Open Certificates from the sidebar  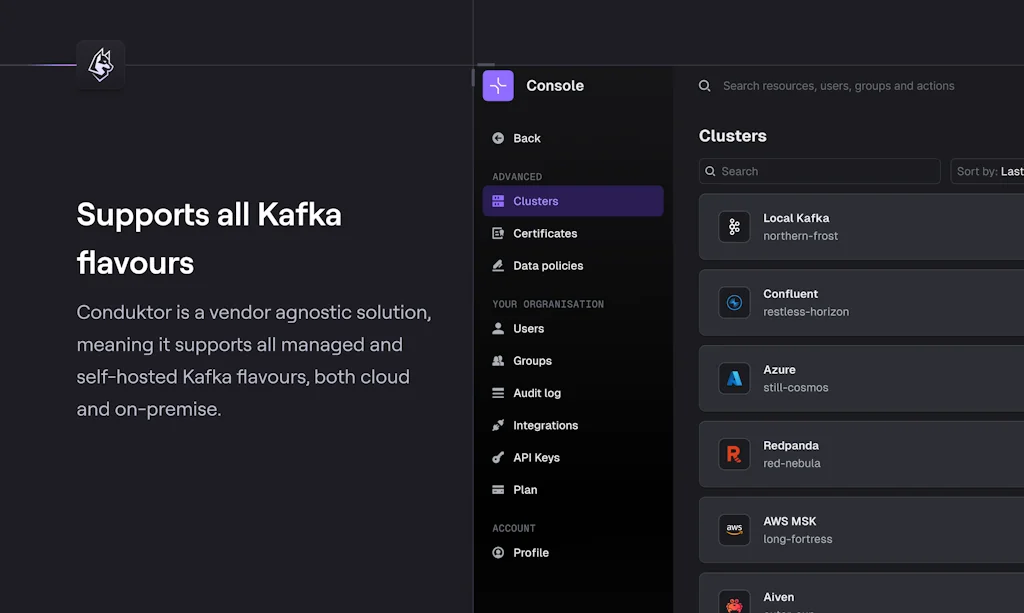click(x=544, y=233)
